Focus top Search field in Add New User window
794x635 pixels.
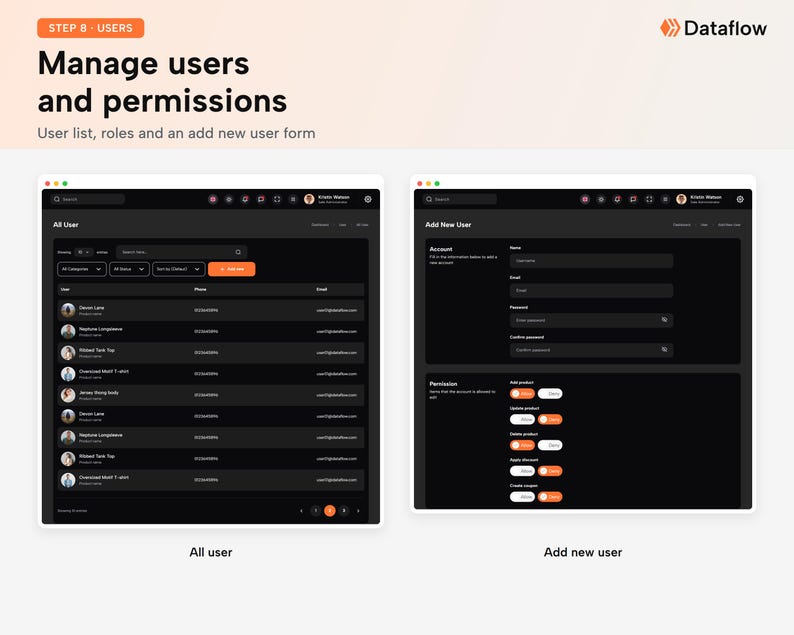coord(460,199)
